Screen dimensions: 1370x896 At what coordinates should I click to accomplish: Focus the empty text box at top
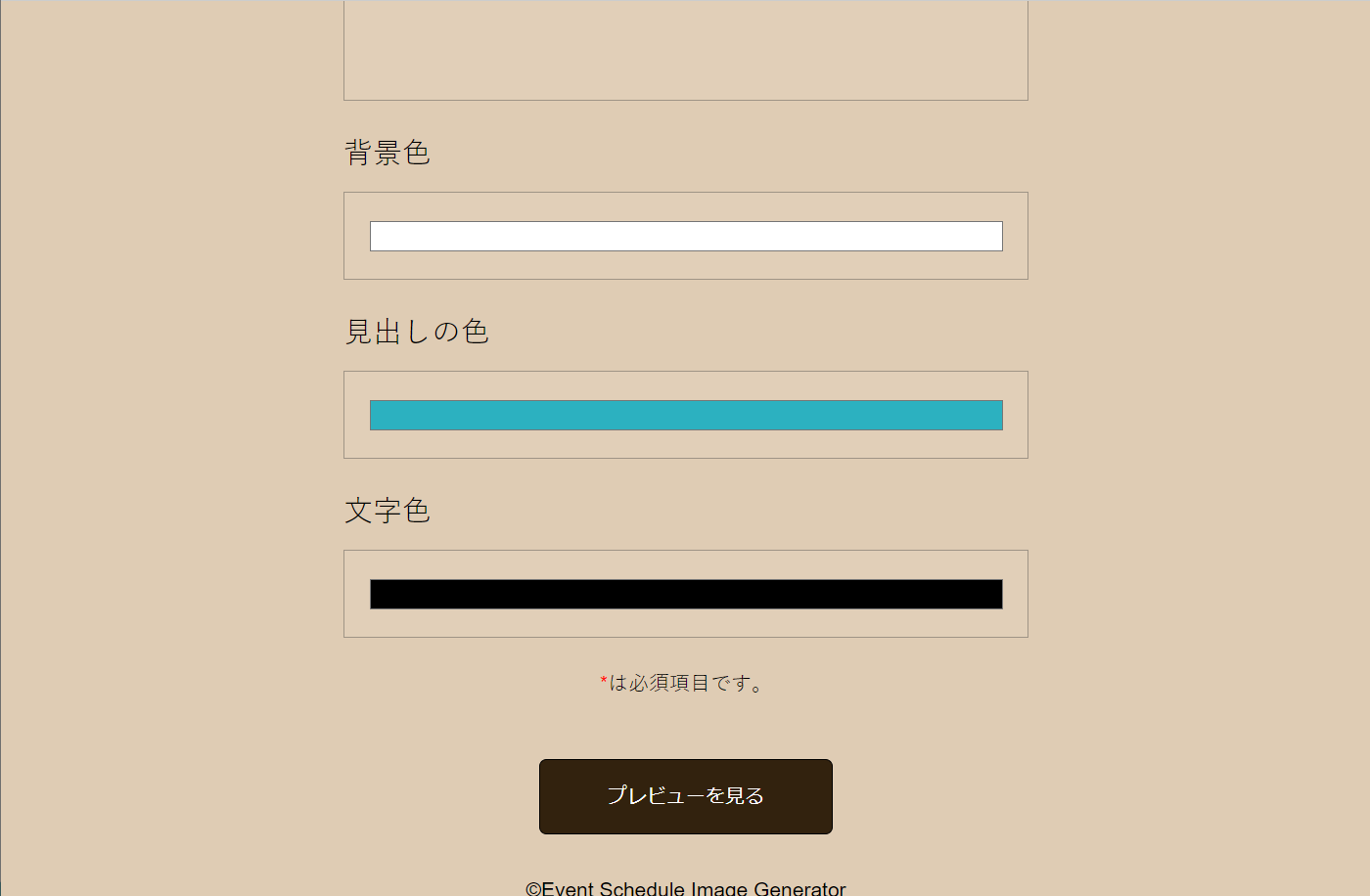click(x=685, y=49)
